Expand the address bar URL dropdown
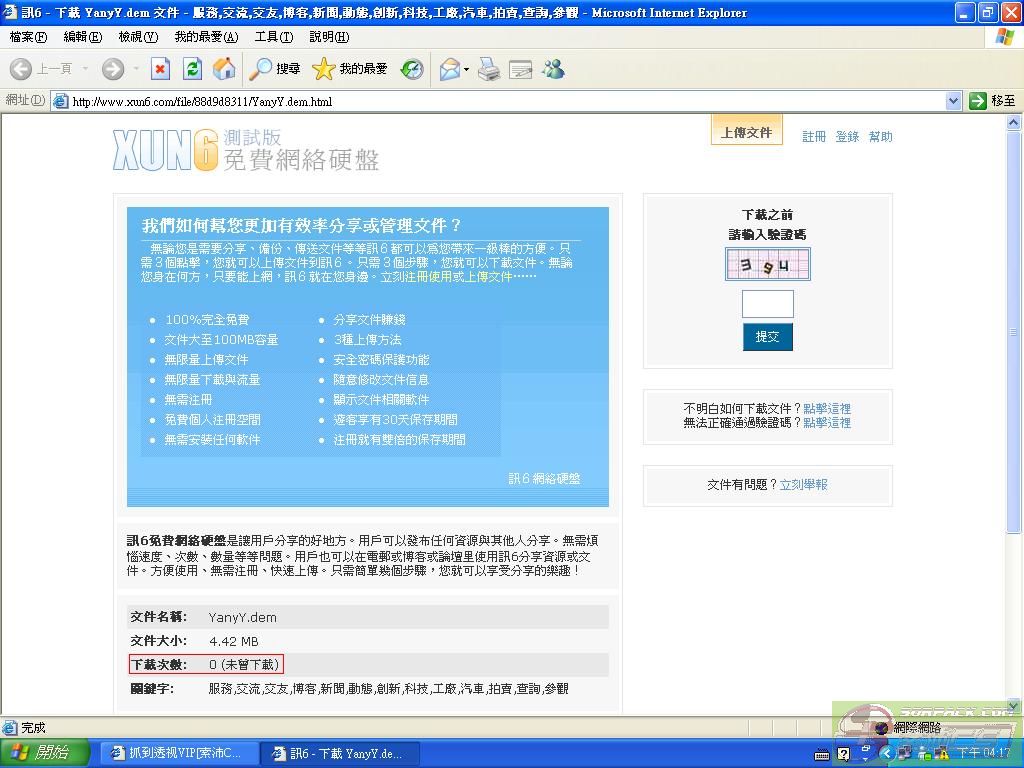The height and width of the screenshot is (768, 1024). point(953,101)
